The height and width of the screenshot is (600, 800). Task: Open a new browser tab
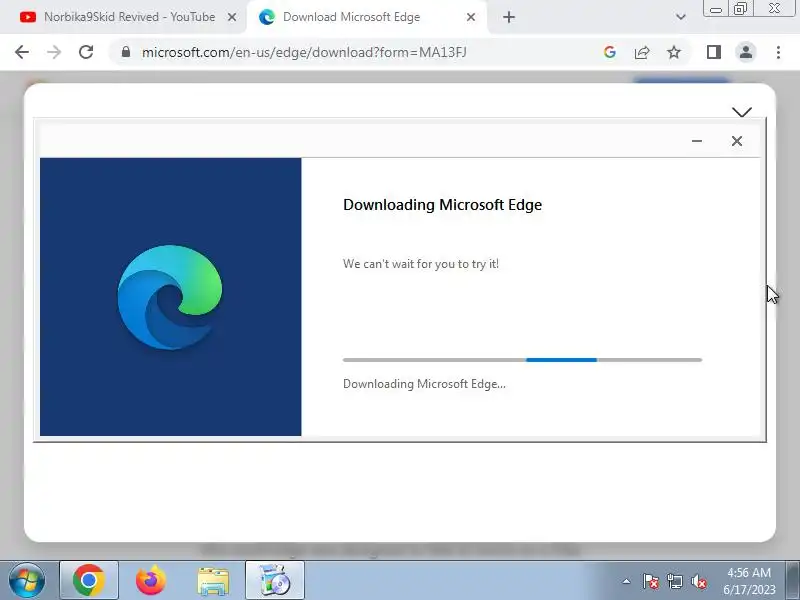(x=509, y=17)
